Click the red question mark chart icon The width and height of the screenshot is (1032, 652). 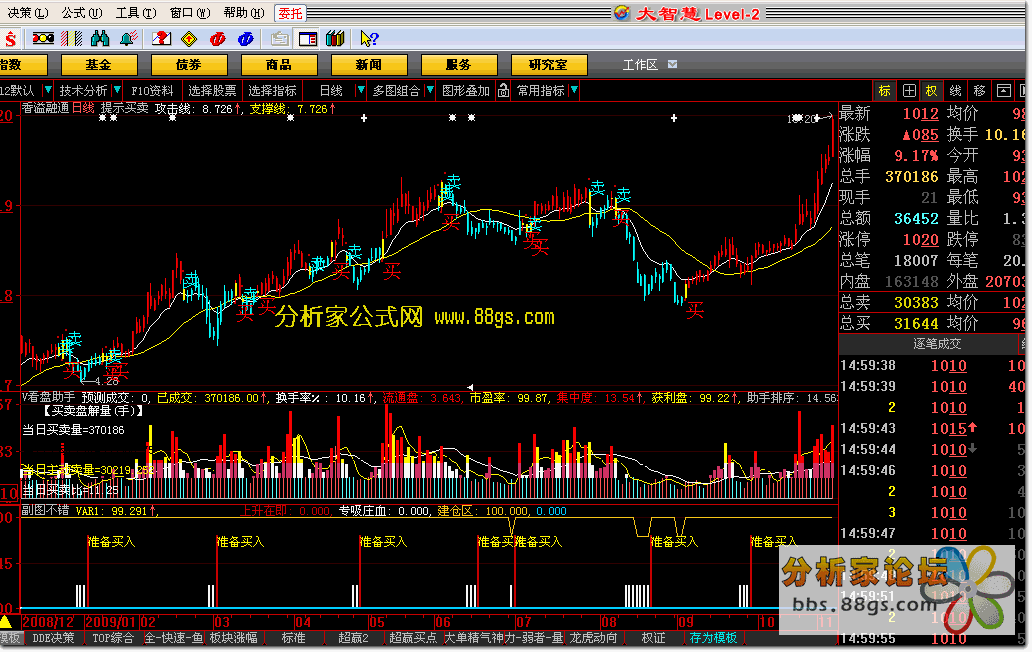click(161, 39)
